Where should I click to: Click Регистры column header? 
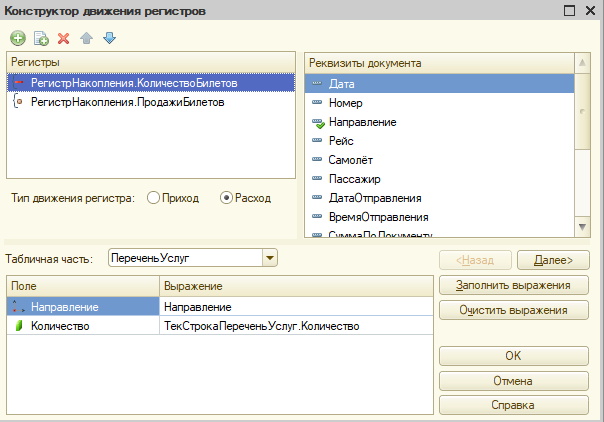pyautogui.click(x=151, y=62)
